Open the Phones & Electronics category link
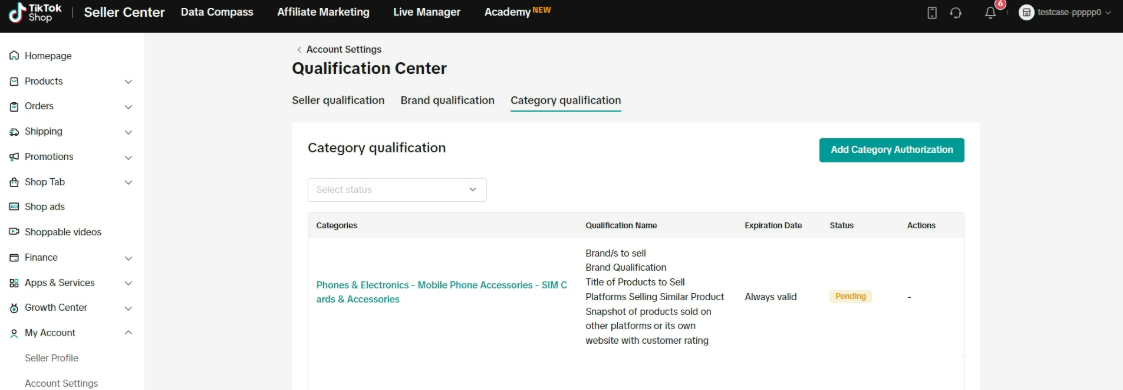 point(442,292)
